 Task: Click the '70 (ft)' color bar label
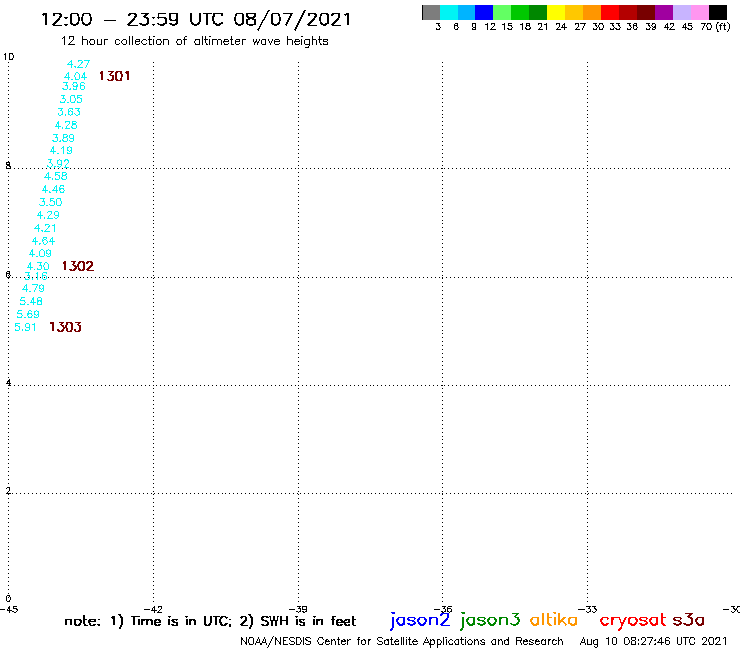[x=715, y=27]
